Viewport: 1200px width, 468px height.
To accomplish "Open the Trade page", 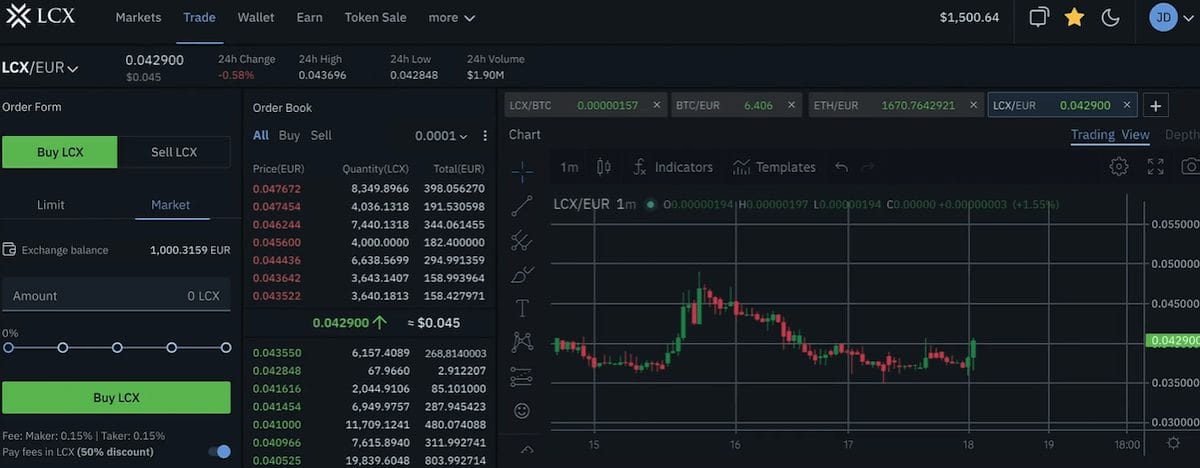I will coord(200,17).
